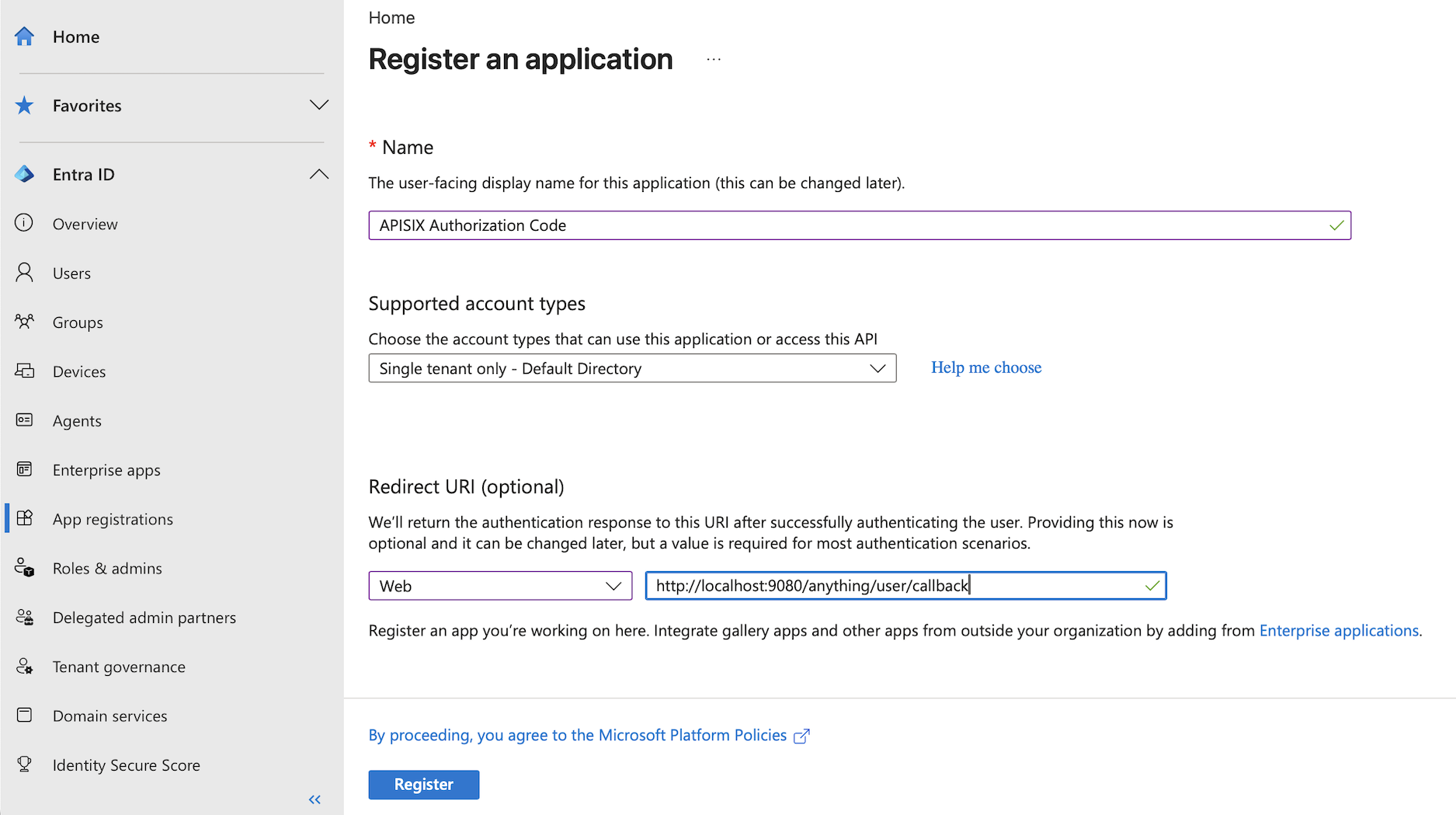This screenshot has height=815, width=1456.
Task: Click the Devices icon in sidebar
Action: 25,371
